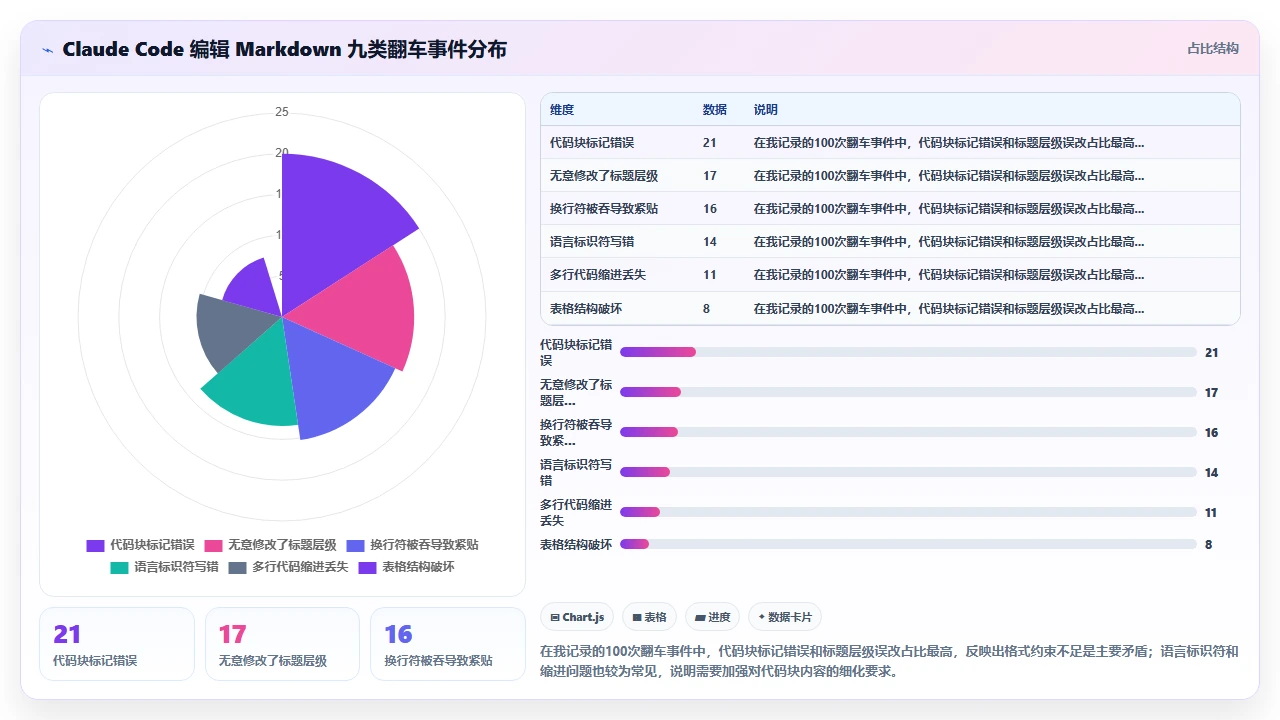Click the 数据 column header in the table
Screen dimensions: 1280x720
coord(715,110)
